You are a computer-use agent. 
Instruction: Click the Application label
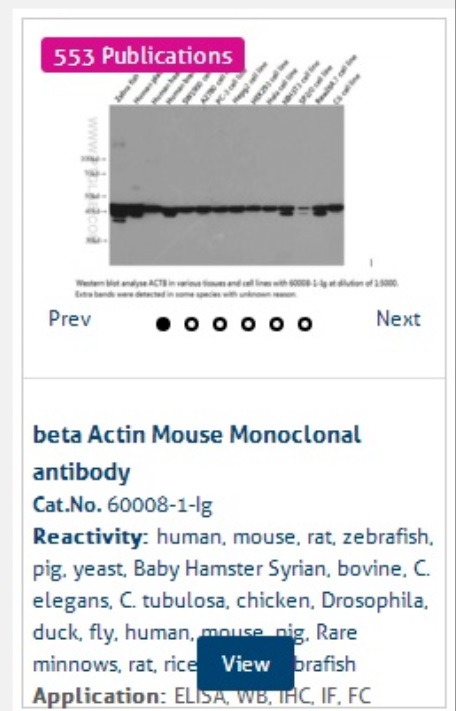coord(100,696)
